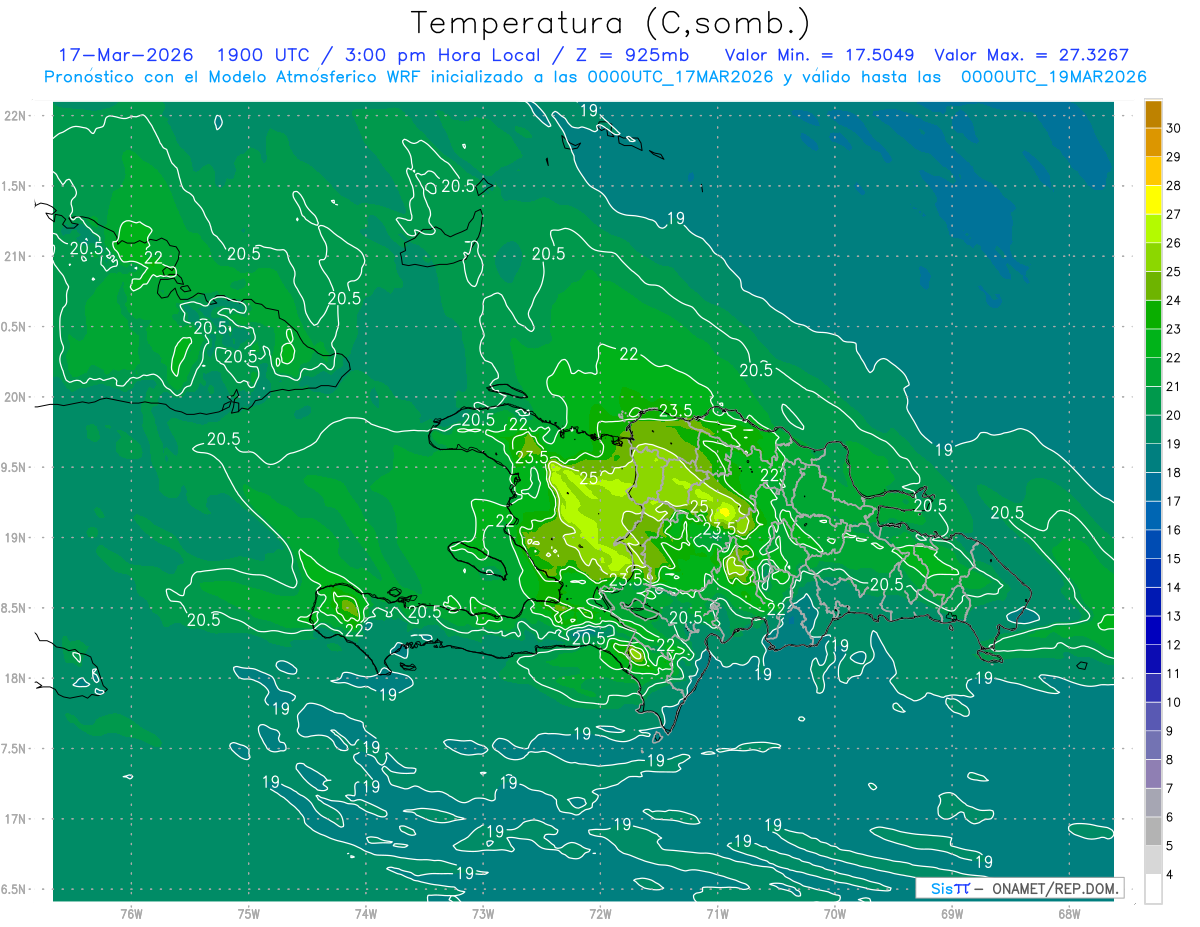This screenshot has height=927, width=1200.
Task: Select the pressure level text 'Z = 925mb'
Action: pyautogui.click(x=632, y=55)
